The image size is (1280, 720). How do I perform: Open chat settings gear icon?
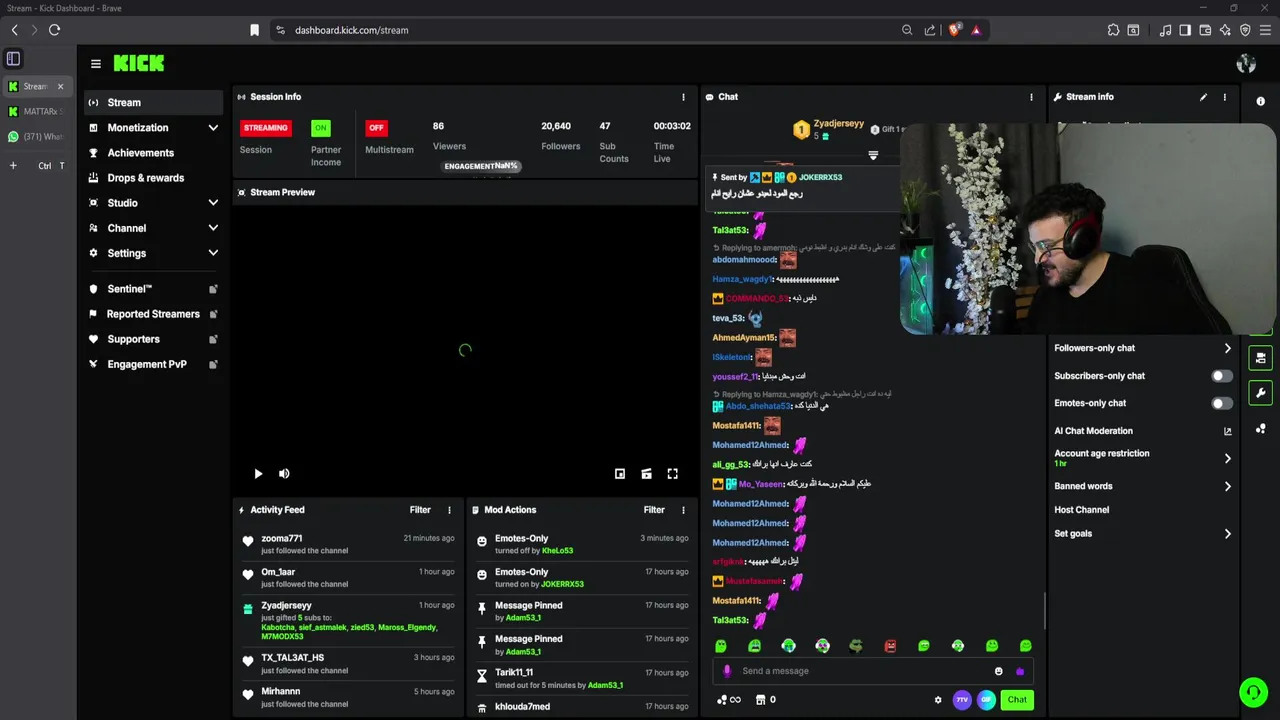[x=938, y=700]
